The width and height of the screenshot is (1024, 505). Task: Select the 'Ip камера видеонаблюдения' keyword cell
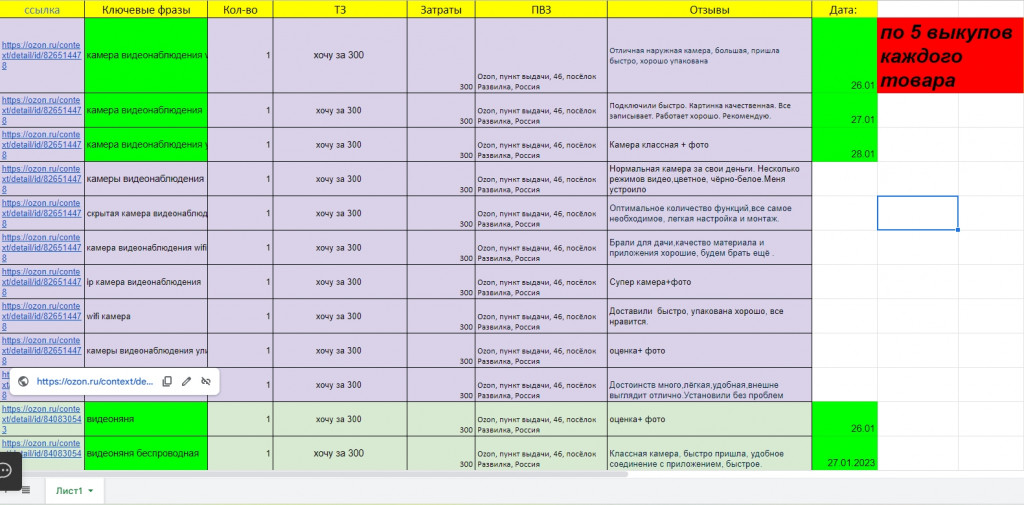(146, 282)
